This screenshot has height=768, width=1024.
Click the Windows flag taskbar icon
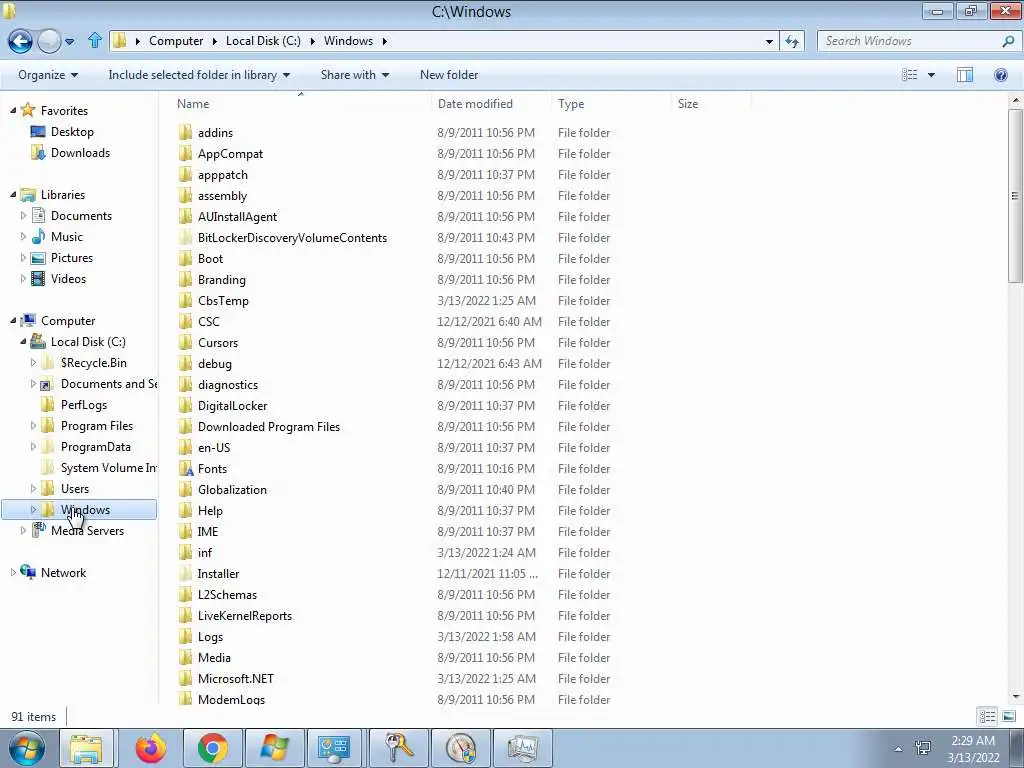(274, 748)
